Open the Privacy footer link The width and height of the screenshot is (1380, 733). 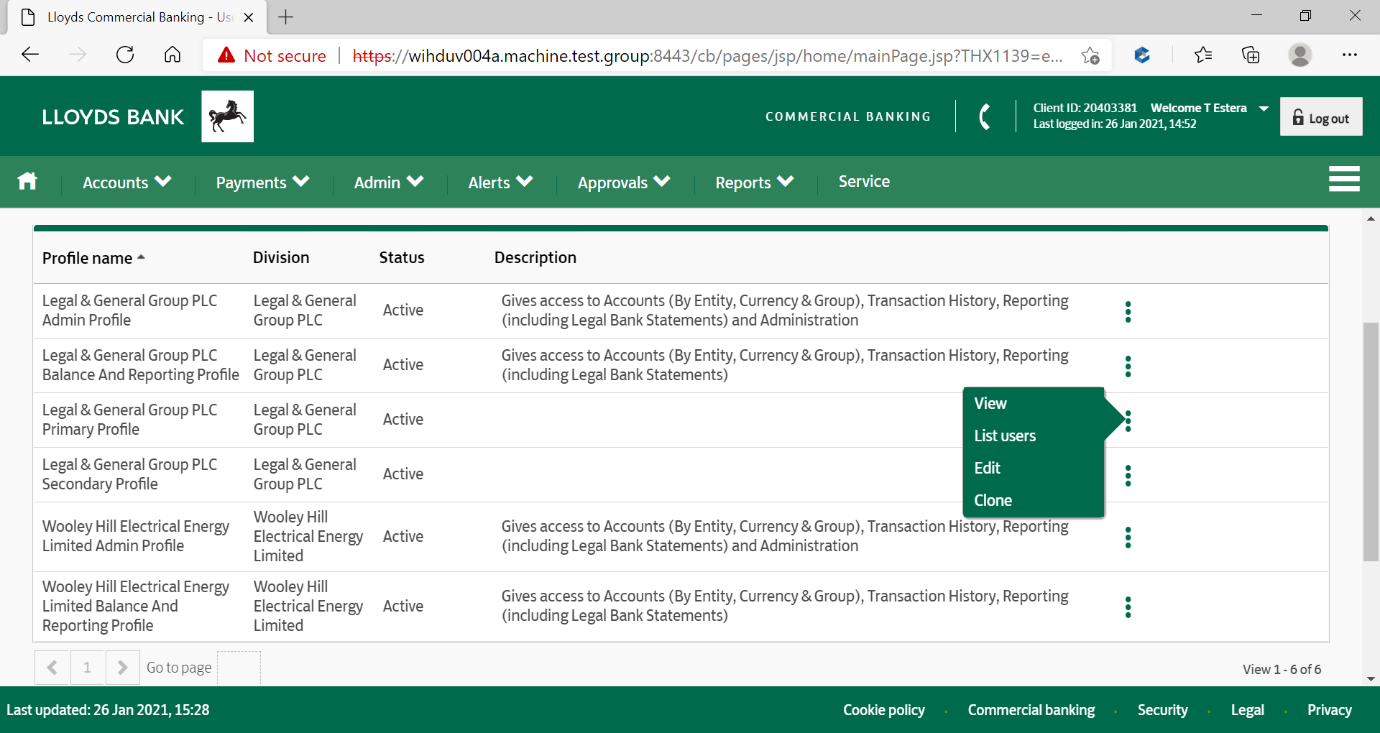tap(1329, 710)
